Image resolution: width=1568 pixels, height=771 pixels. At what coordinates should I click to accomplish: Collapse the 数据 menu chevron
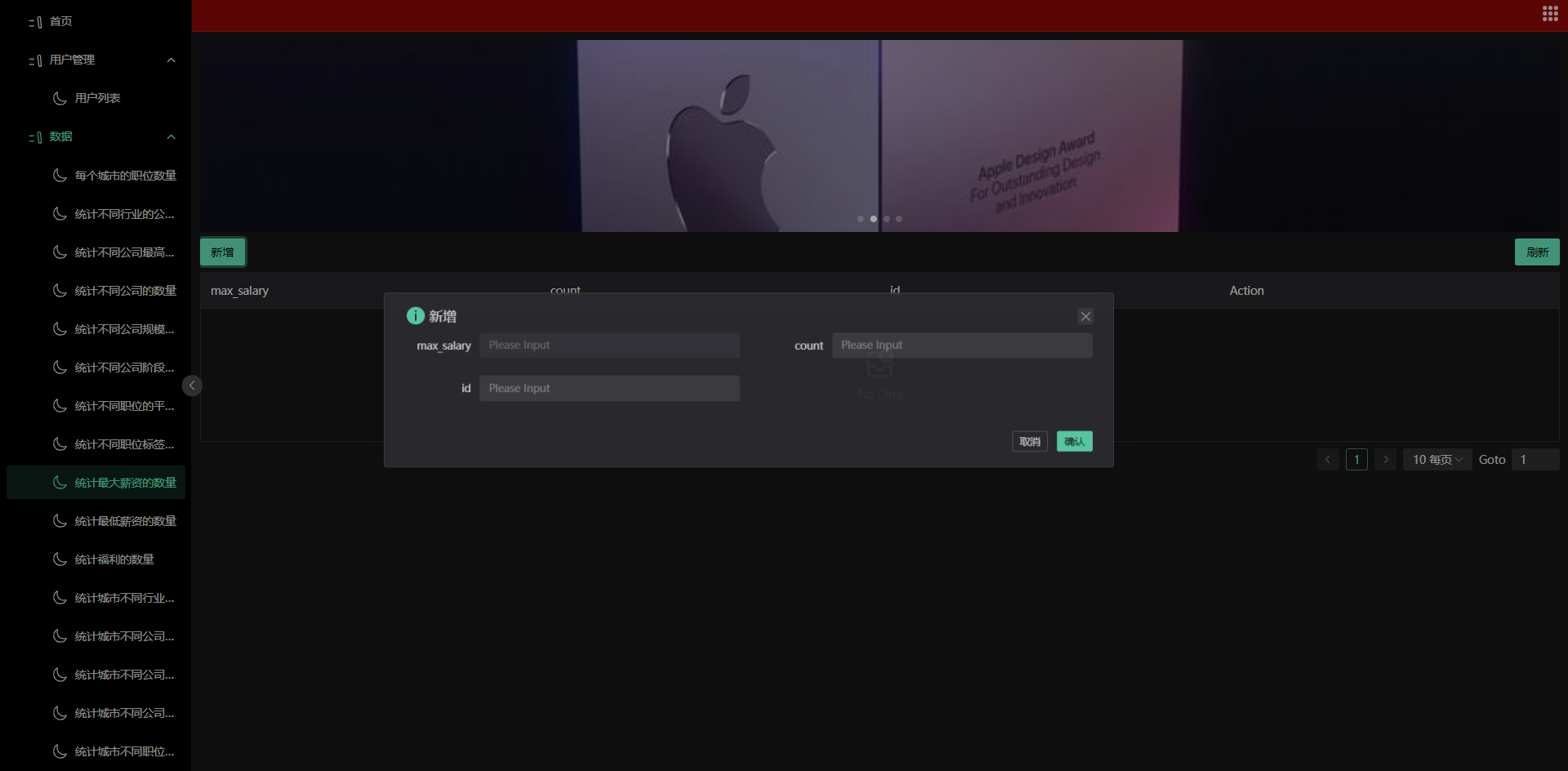coord(171,136)
